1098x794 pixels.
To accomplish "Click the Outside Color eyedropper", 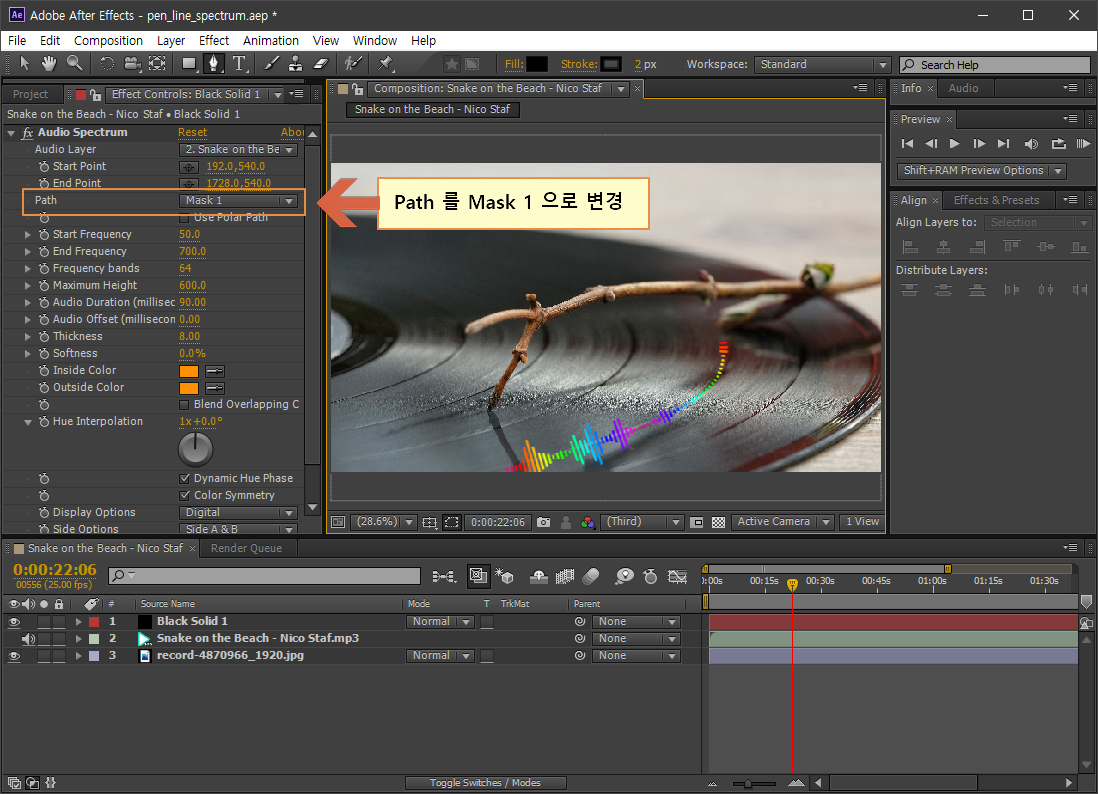I will coord(215,388).
